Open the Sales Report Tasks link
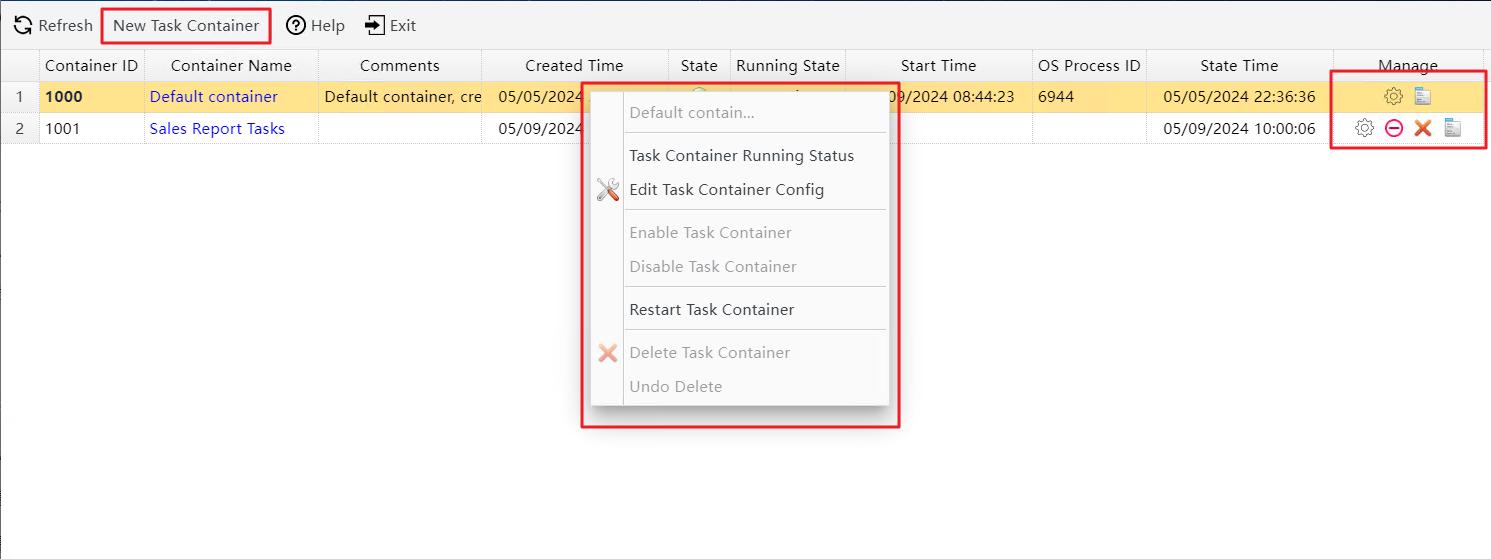 tap(217, 129)
